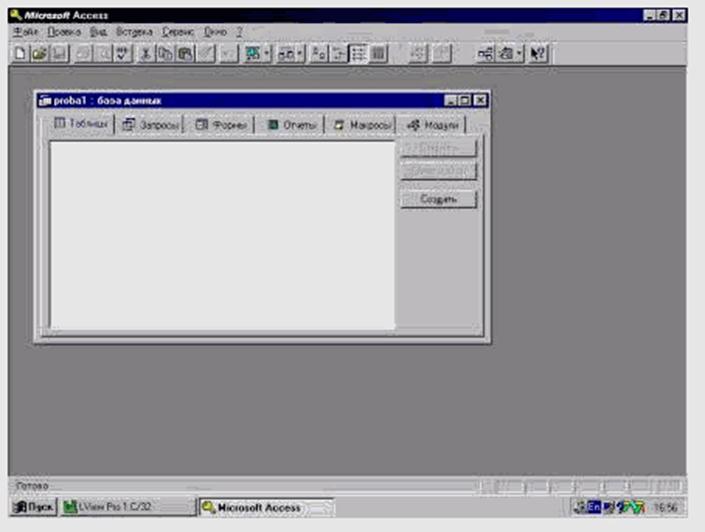This screenshot has height=532, width=705.
Task: Click the Undo toolbar icon
Action: click(x=228, y=54)
